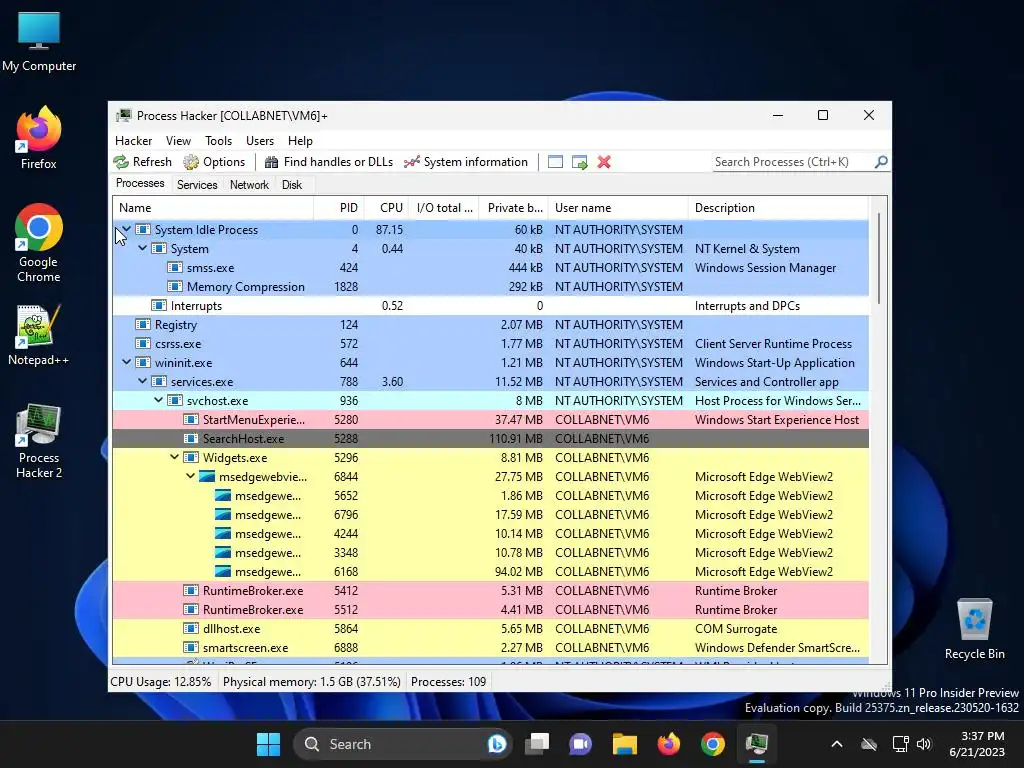Viewport: 1024px width, 768px height.
Task: Open Task View from taskbar
Action: click(x=537, y=744)
